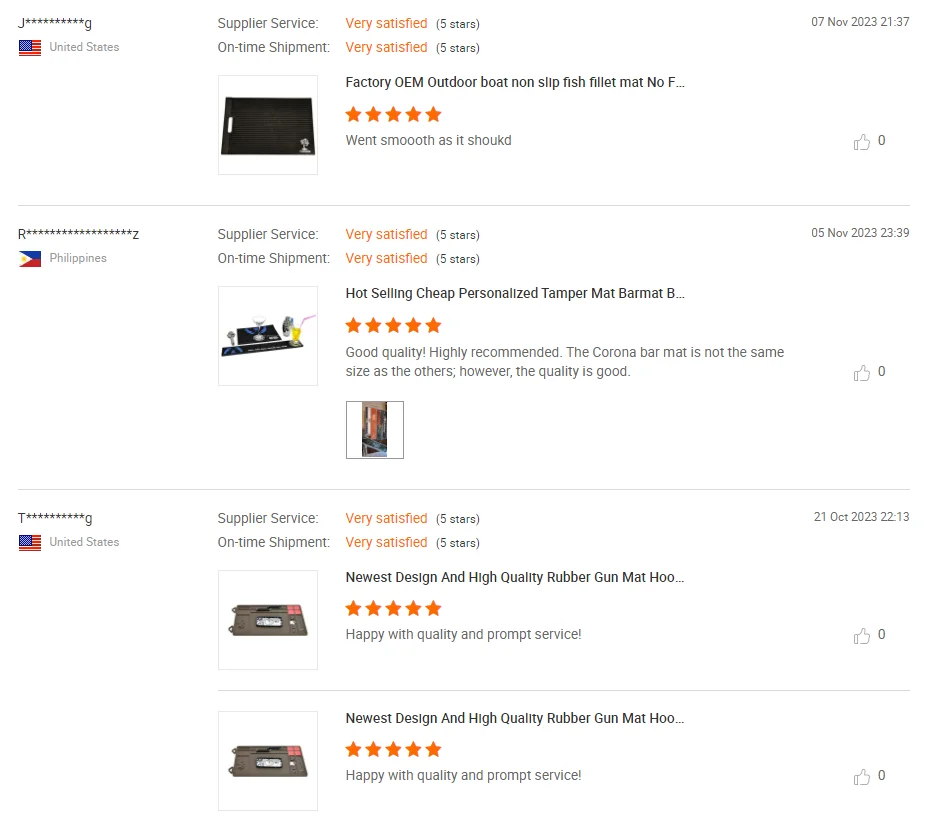Click thumbs-up on last Rubber Gun Mat review
949x814 pixels.
[862, 777]
